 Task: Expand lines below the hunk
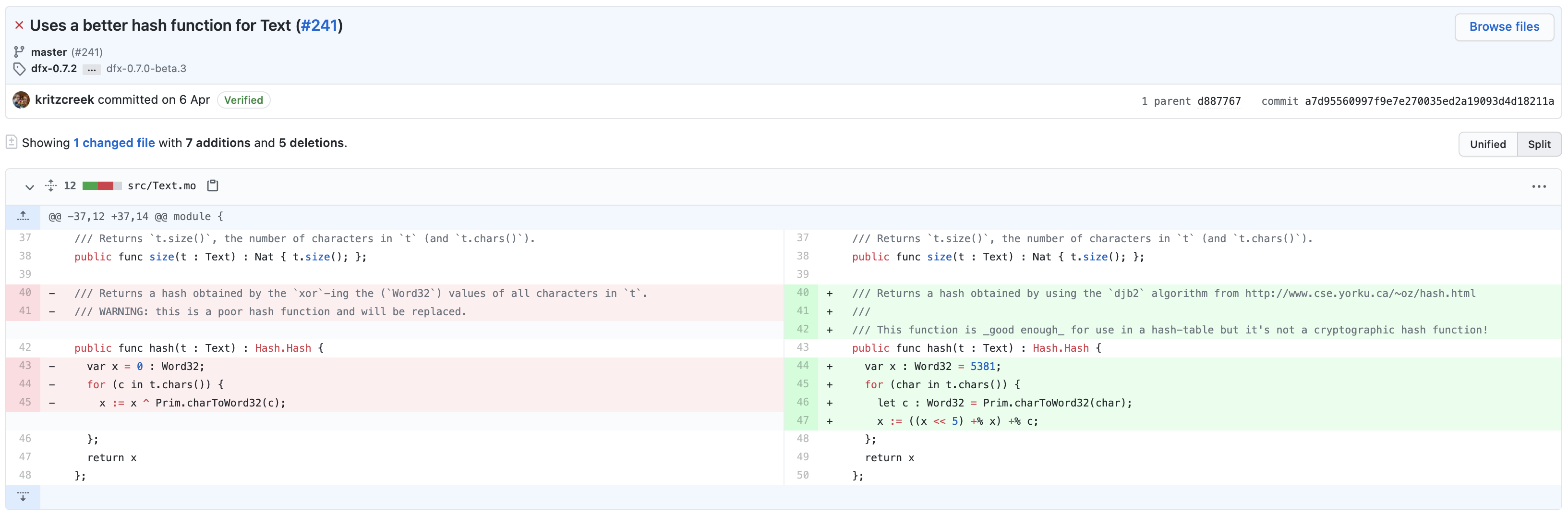pyautogui.click(x=23, y=496)
